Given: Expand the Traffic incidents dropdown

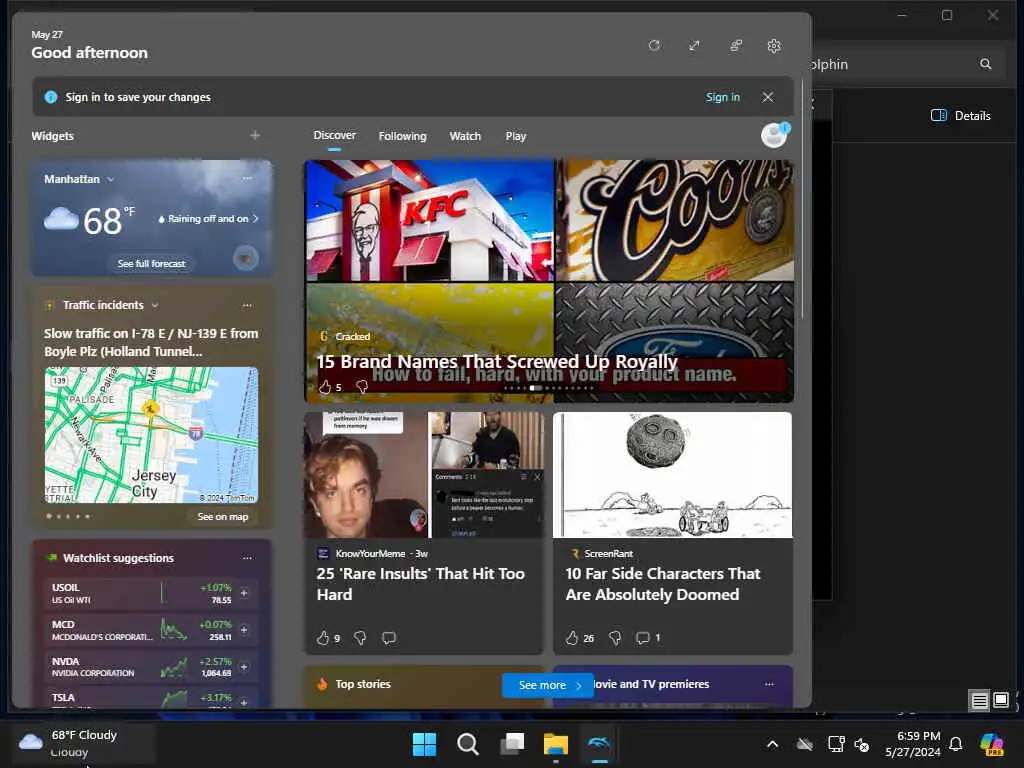Looking at the screenshot, I should click(155, 305).
